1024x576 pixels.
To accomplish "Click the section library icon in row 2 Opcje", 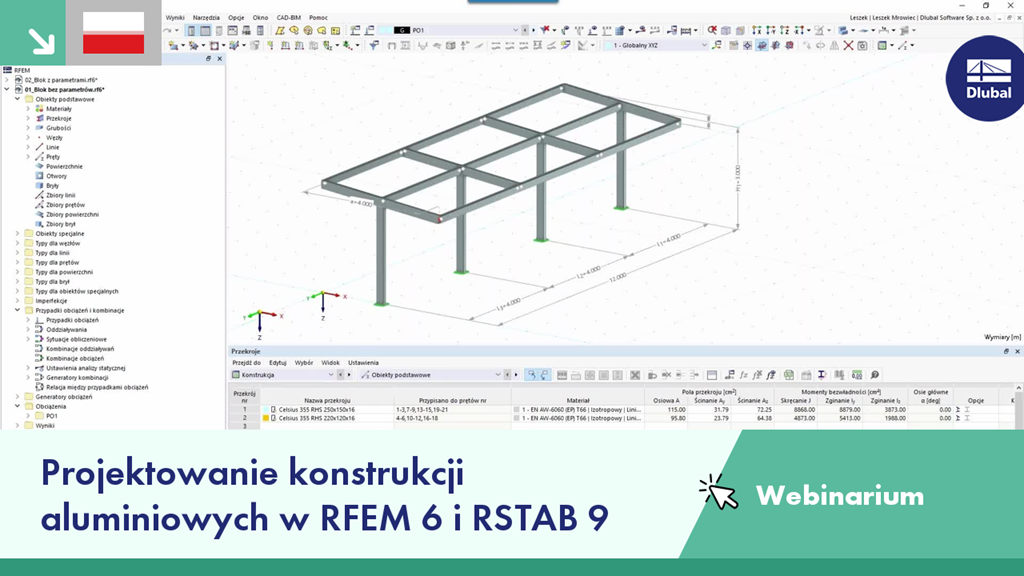I will [967, 418].
